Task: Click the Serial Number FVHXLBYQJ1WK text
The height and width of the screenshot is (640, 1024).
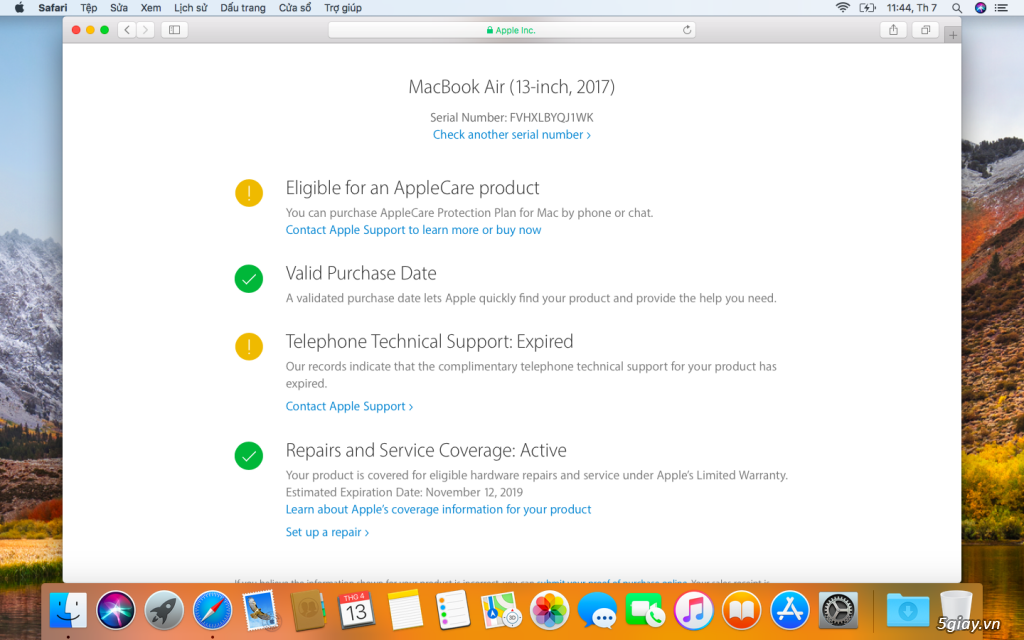Action: point(511,118)
